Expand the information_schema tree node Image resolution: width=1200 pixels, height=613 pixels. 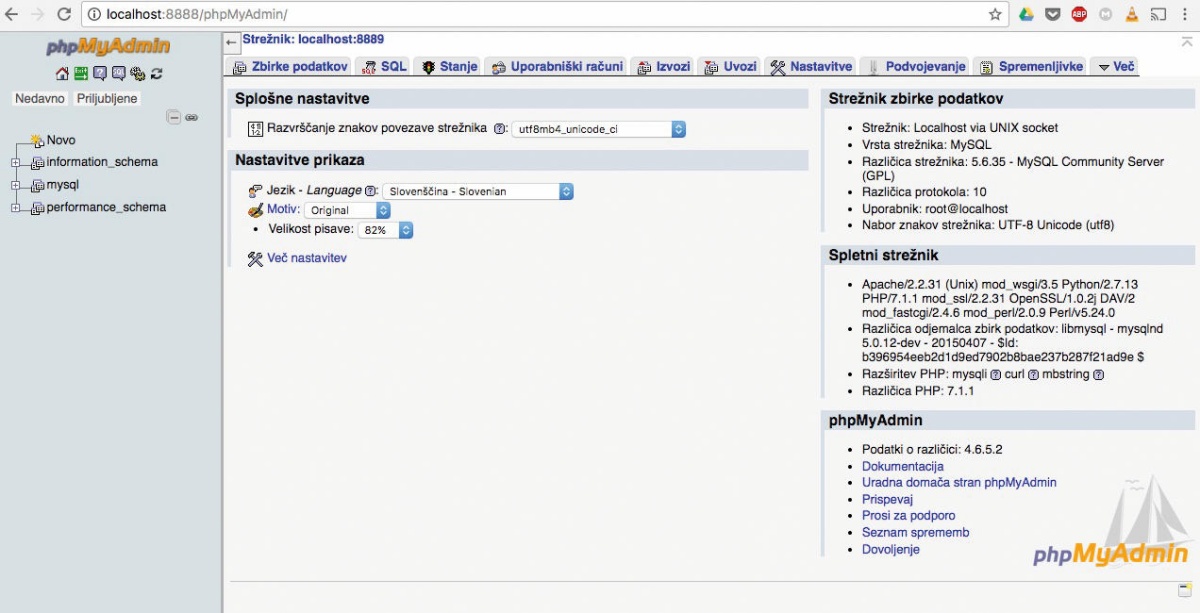coord(15,163)
